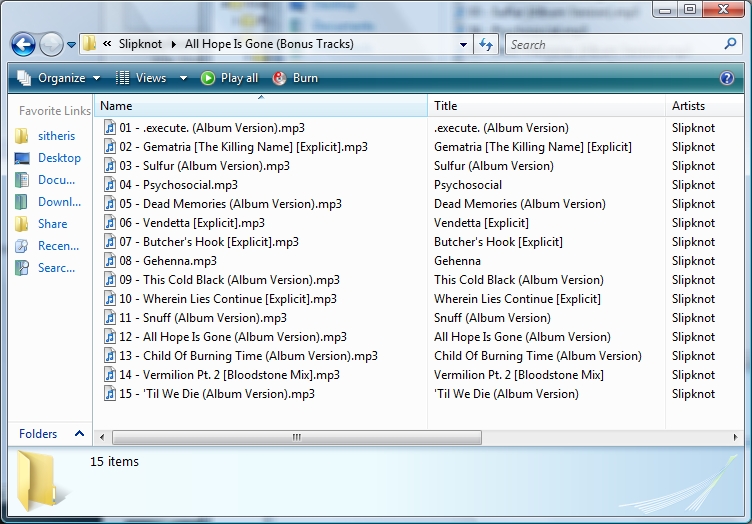This screenshot has width=752, height=524.
Task: Select the 01 - .execute. mp3 file icon
Action: (110, 128)
